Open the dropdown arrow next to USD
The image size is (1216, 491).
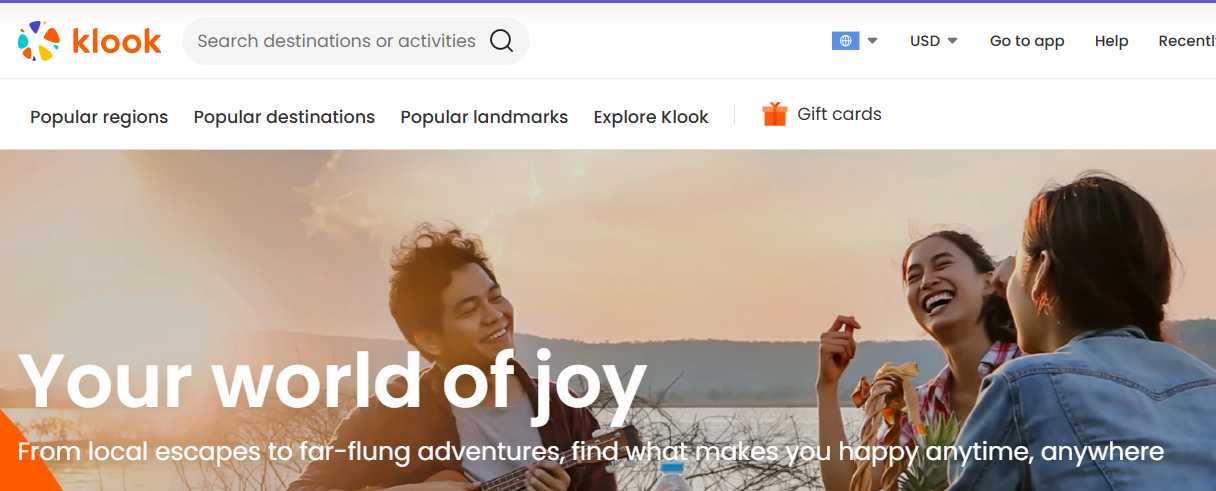click(x=952, y=41)
